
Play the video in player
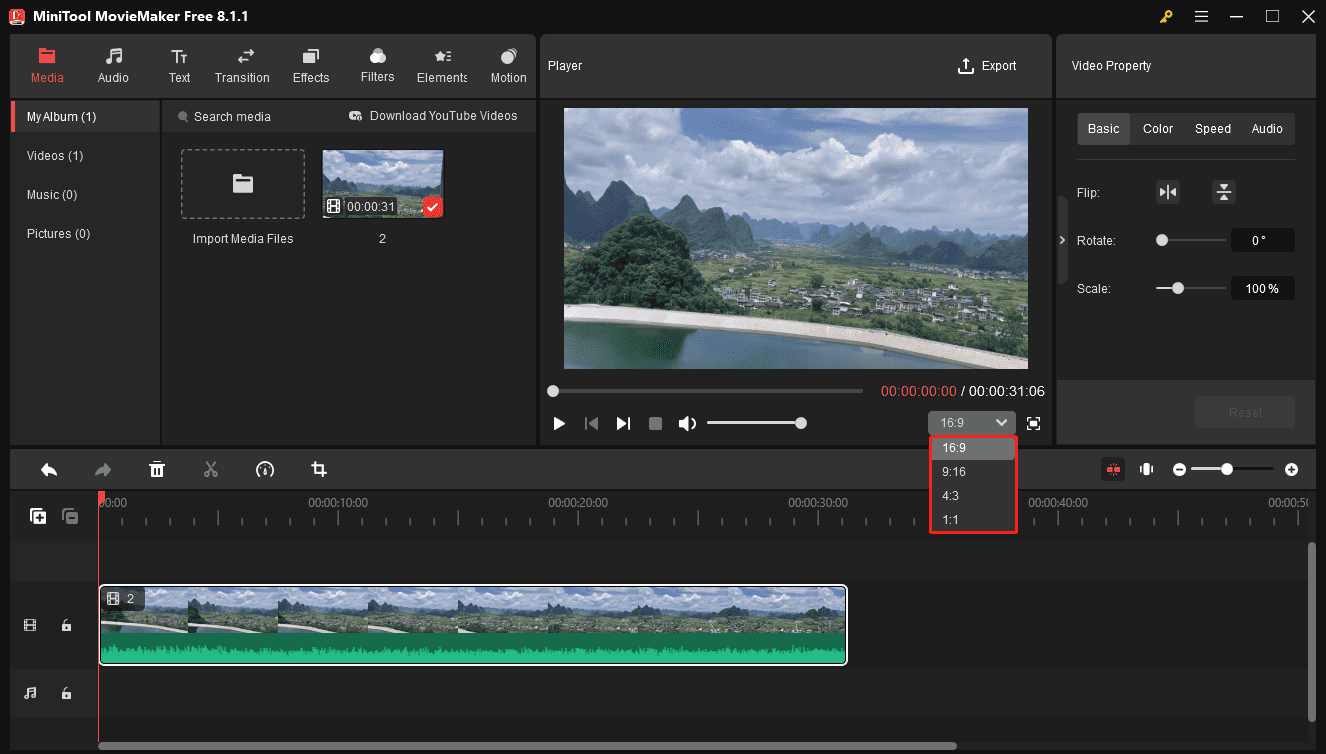tap(559, 424)
